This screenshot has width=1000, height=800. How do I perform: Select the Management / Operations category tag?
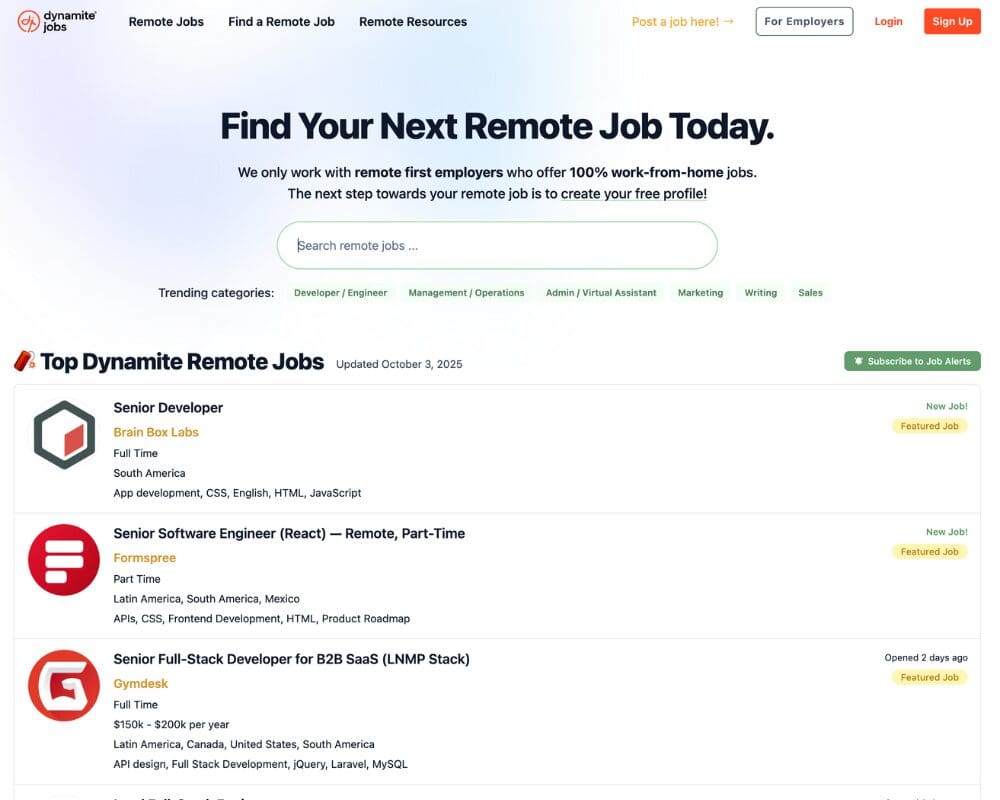click(x=466, y=293)
